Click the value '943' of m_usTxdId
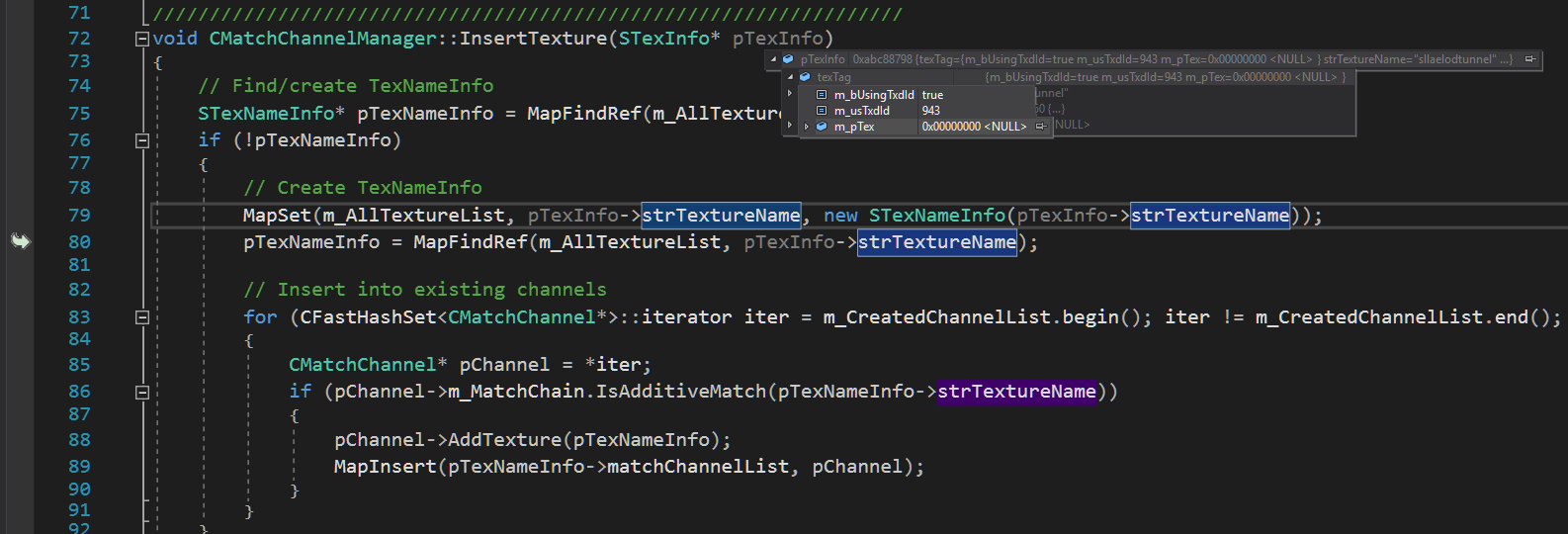Screen dimensions: 1568x534 click(930, 111)
